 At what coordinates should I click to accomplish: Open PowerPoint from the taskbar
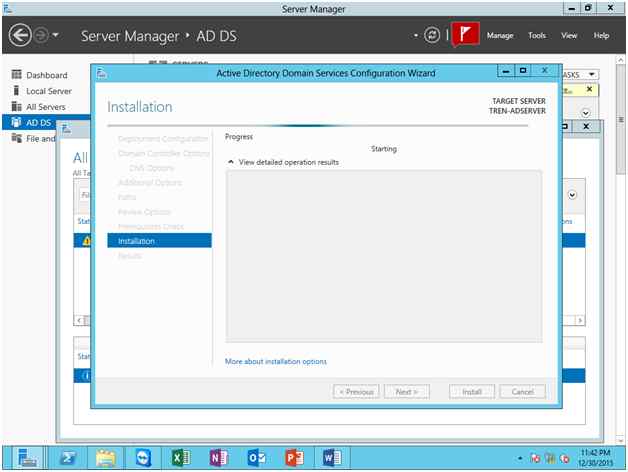(x=294, y=458)
